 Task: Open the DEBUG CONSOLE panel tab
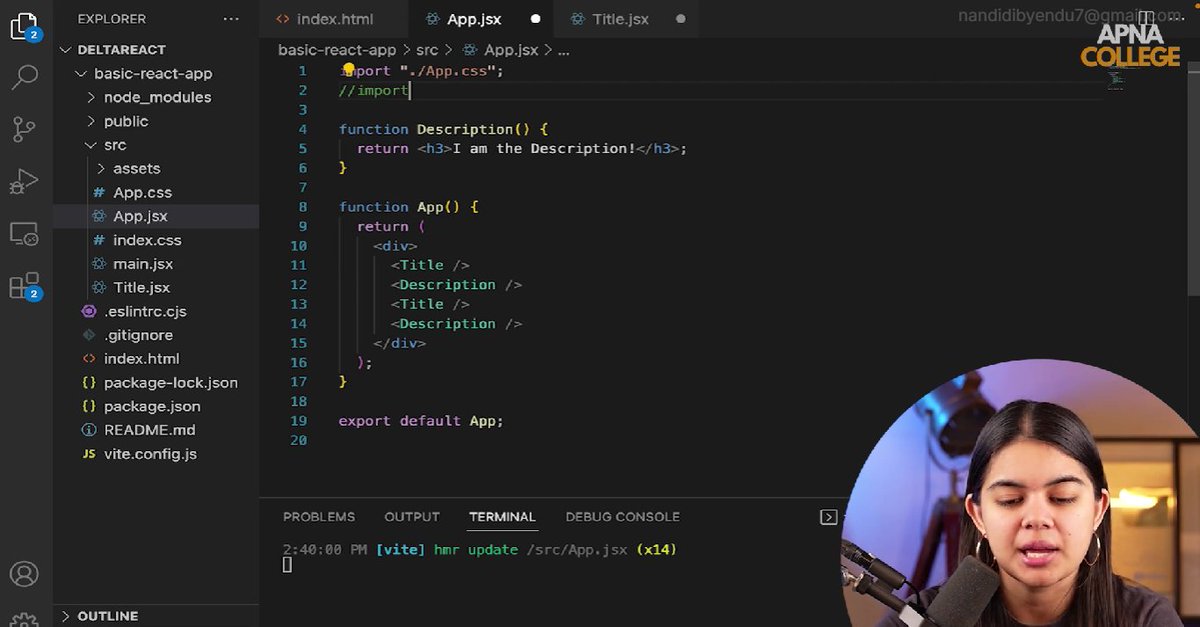tap(622, 517)
